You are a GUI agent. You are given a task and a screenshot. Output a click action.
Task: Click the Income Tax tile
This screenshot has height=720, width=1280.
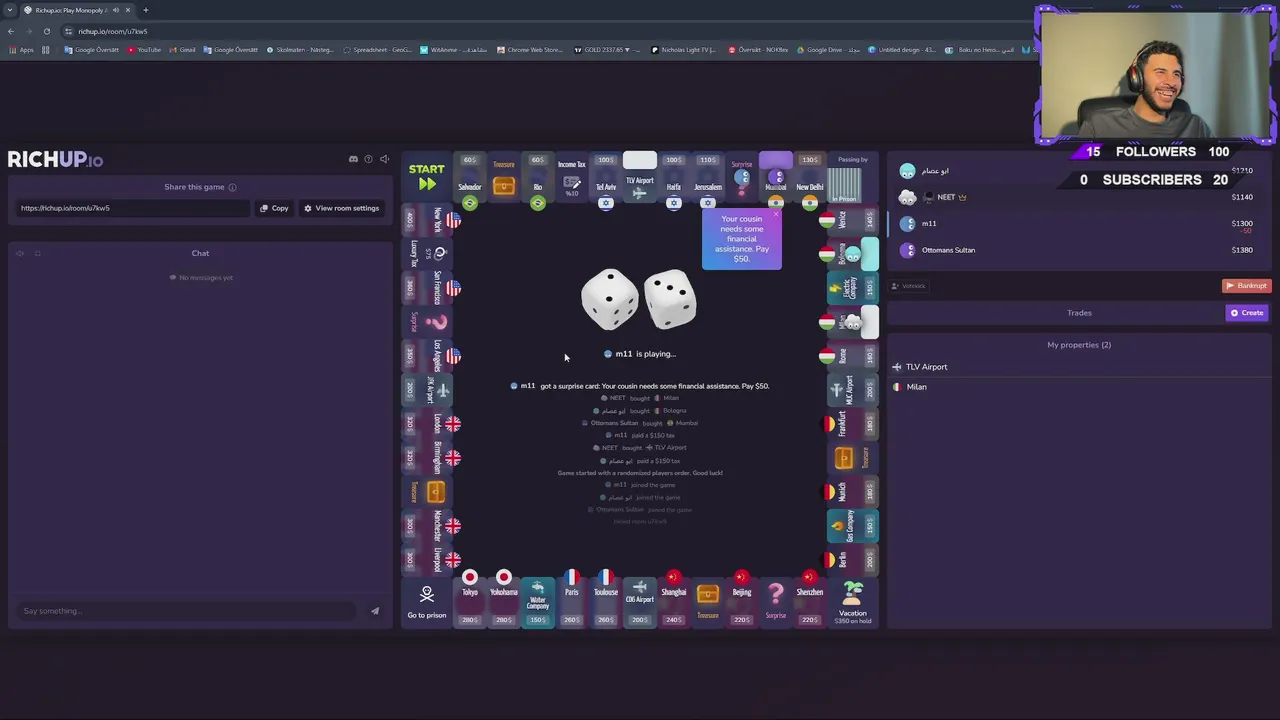tap(572, 178)
